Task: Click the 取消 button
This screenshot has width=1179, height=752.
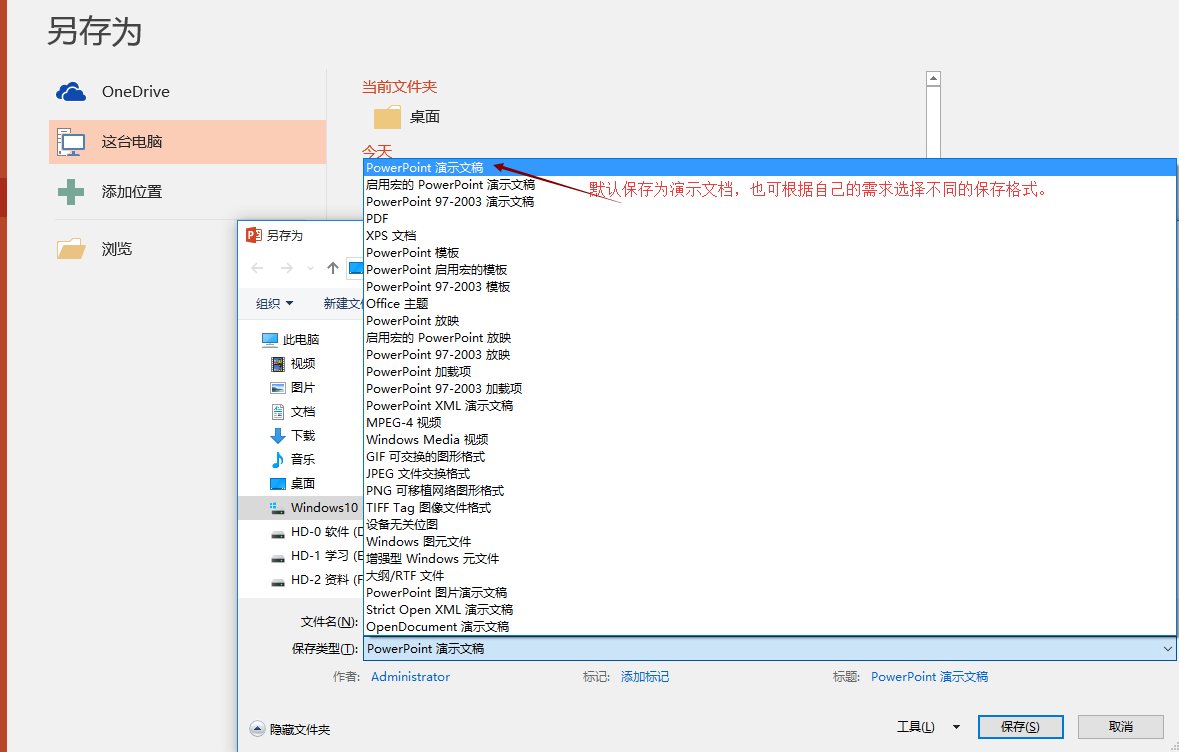Action: 1121,727
